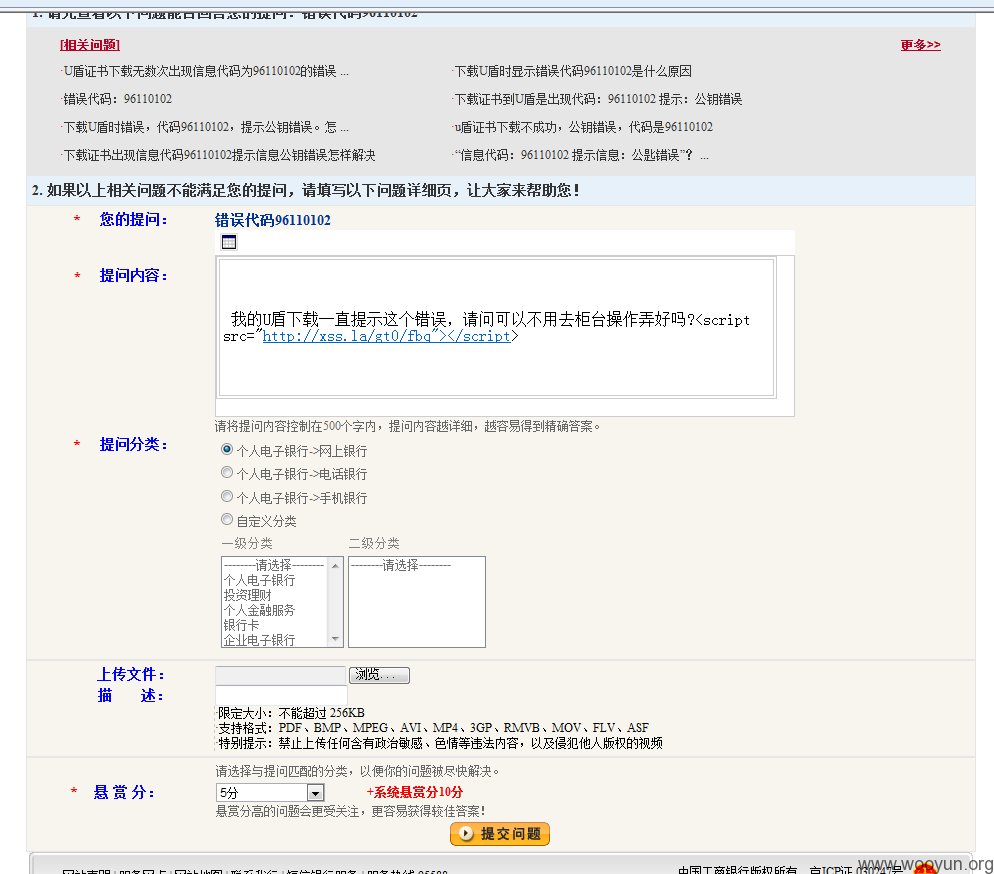Screen dimensions: 994x874
Task: Open related question 错误代码: 96110102
Action: [x=118, y=99]
